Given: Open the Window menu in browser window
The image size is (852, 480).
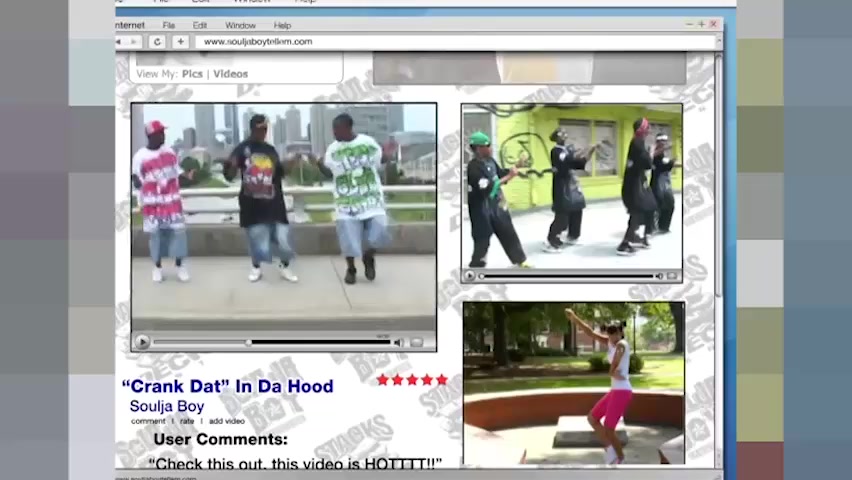Looking at the screenshot, I should pos(240,26).
